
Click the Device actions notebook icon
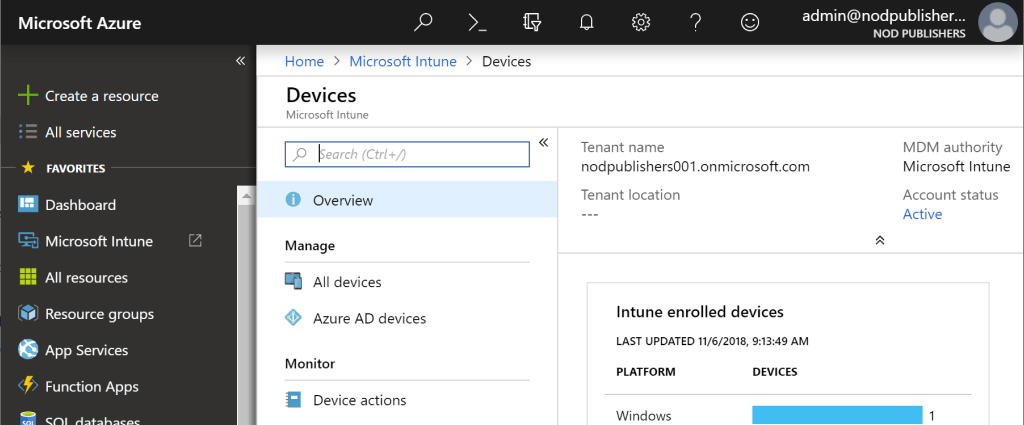tap(294, 400)
